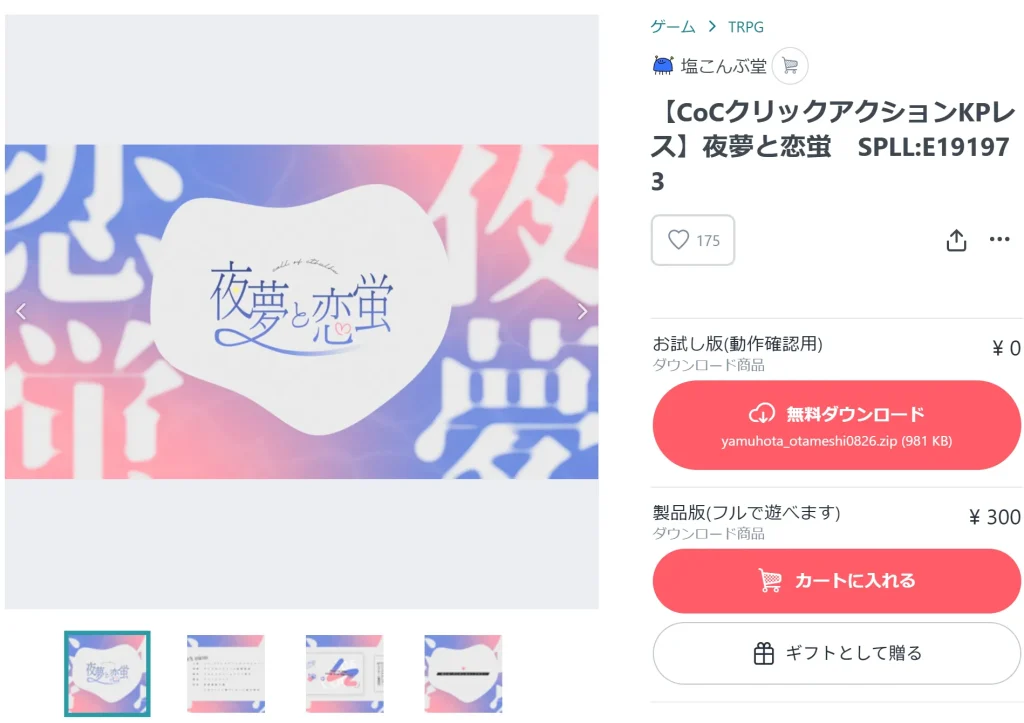Click the cart icon on カートに入れる
Screen dimensions: 1024x723
click(769, 580)
